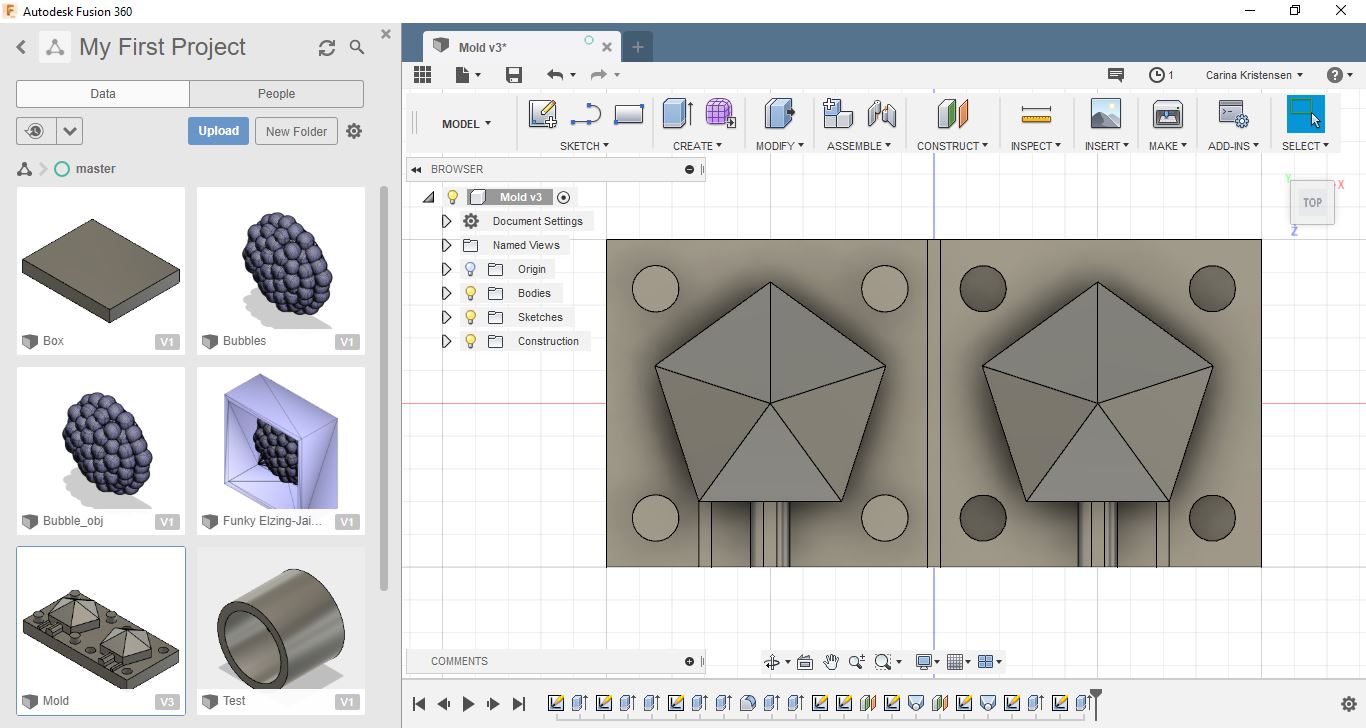Click the Pan hand tool

(x=831, y=662)
